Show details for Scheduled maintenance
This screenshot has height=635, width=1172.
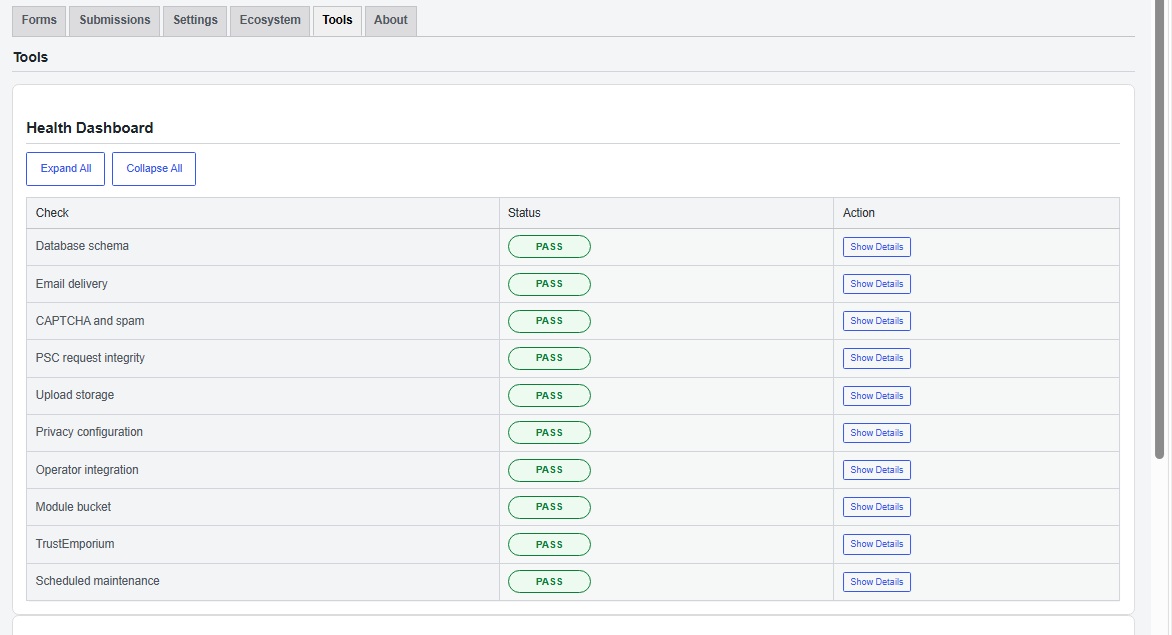pos(877,582)
